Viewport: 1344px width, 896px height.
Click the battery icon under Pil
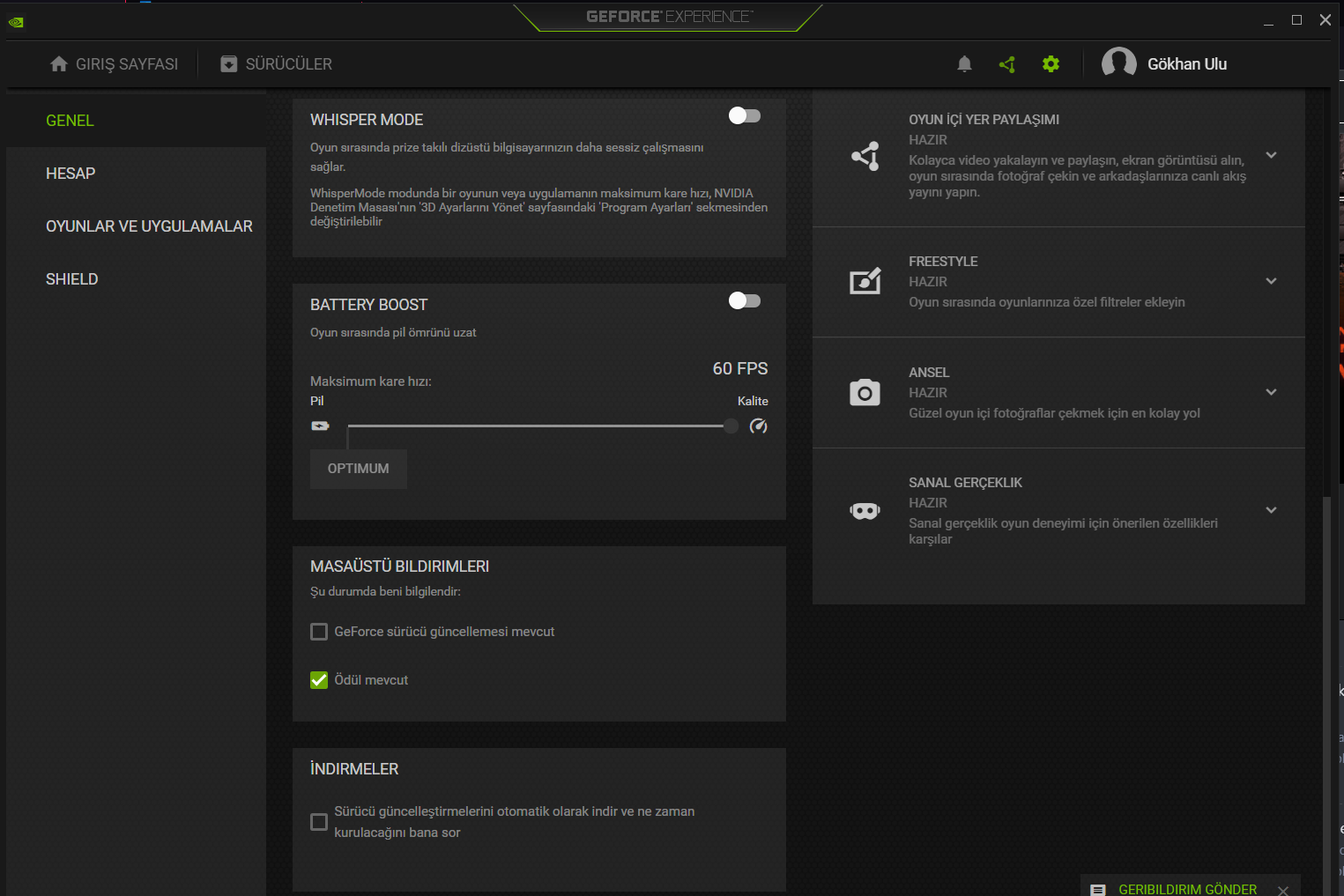tap(320, 426)
